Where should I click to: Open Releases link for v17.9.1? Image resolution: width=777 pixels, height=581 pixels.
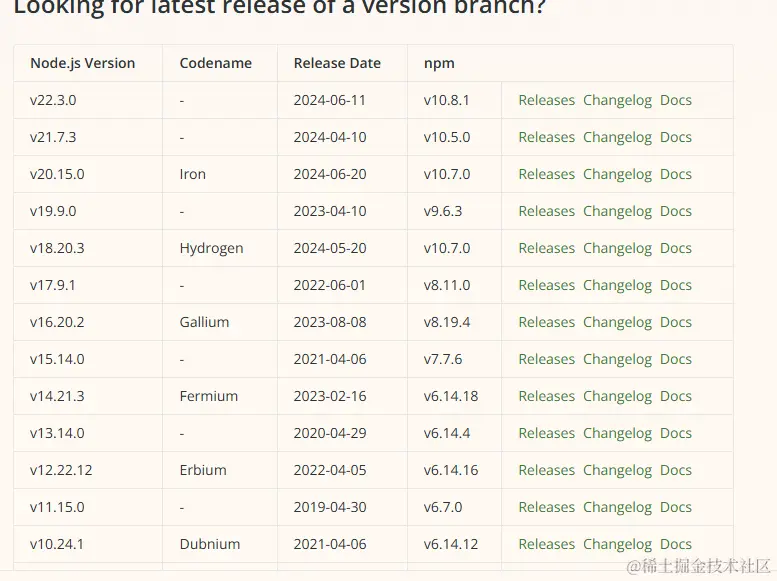pyautogui.click(x=547, y=286)
